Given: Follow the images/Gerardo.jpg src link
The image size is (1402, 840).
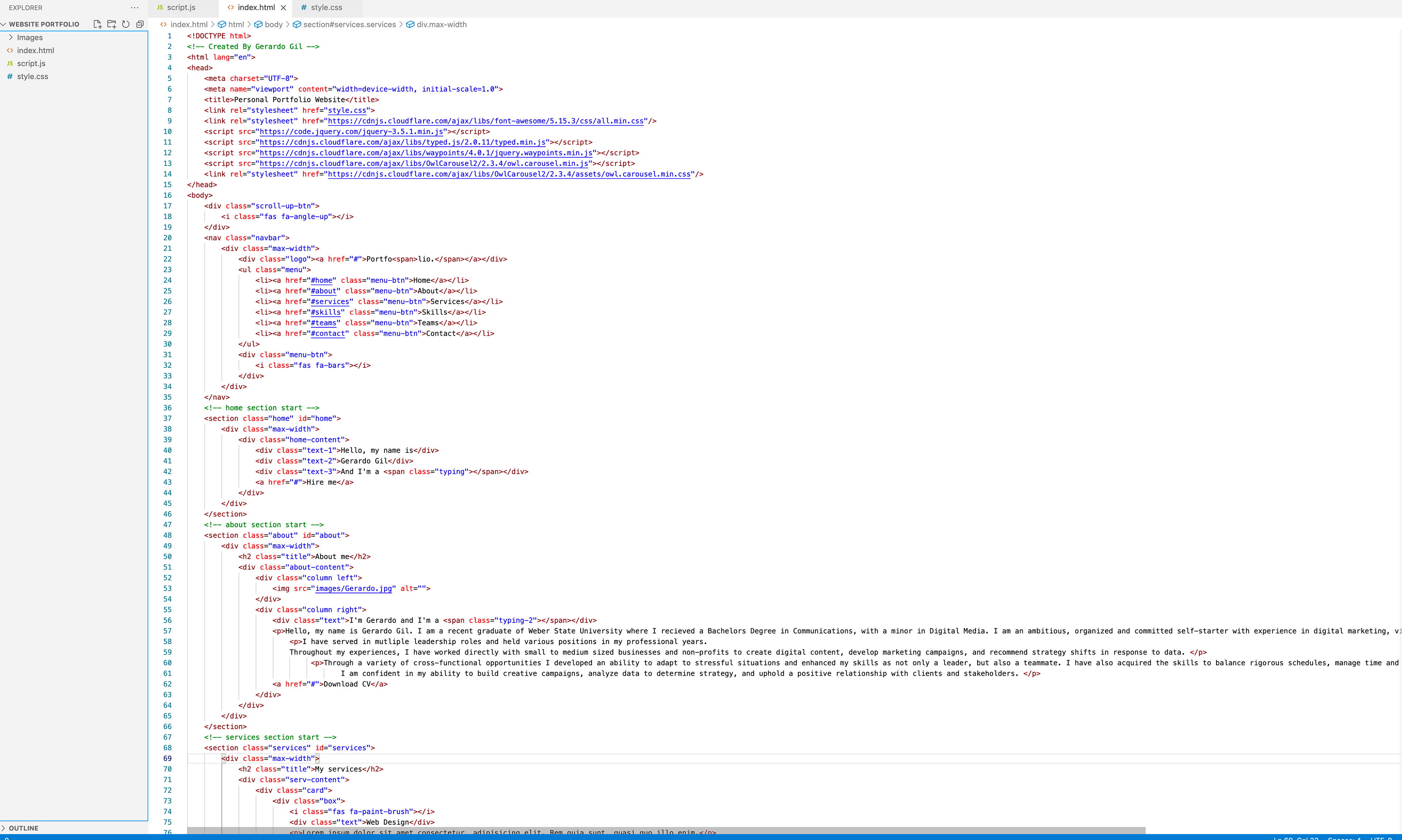Looking at the screenshot, I should coord(353,589).
